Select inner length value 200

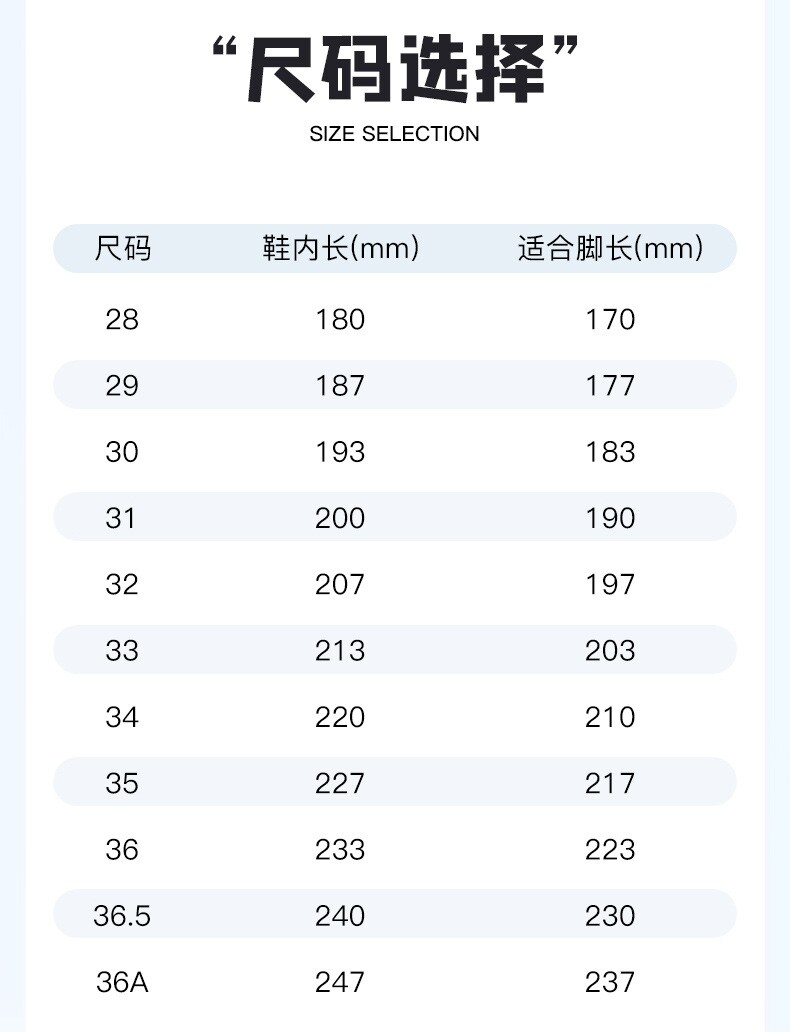pos(340,518)
